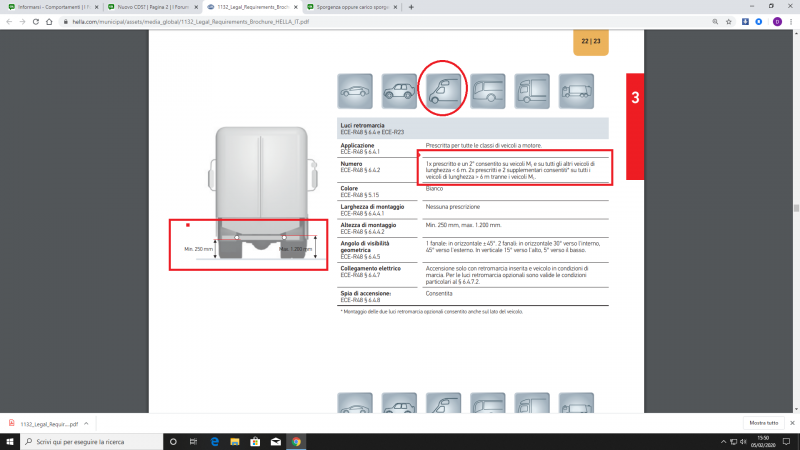Click the SUV vehicle icon
The width and height of the screenshot is (800, 450).
point(399,91)
